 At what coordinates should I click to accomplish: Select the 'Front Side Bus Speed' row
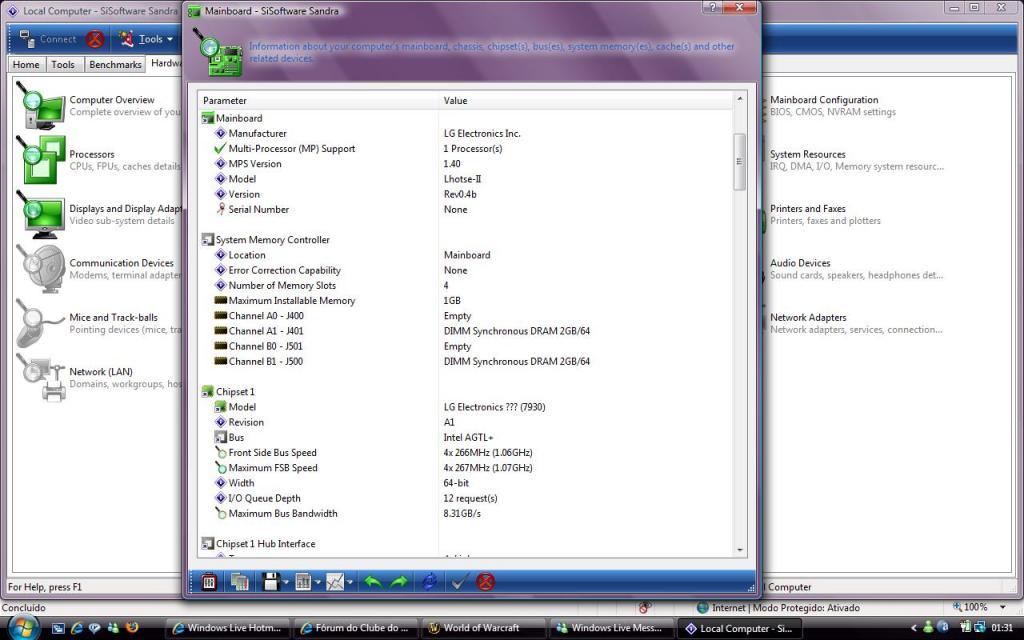tap(465, 453)
